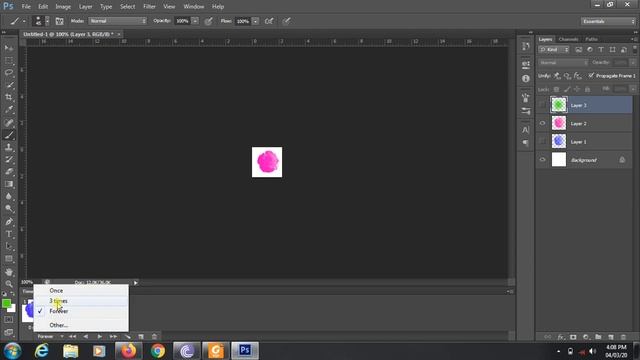640x360 pixels.
Task: Select the Zoom tool in the toolbox
Action: 9,284
